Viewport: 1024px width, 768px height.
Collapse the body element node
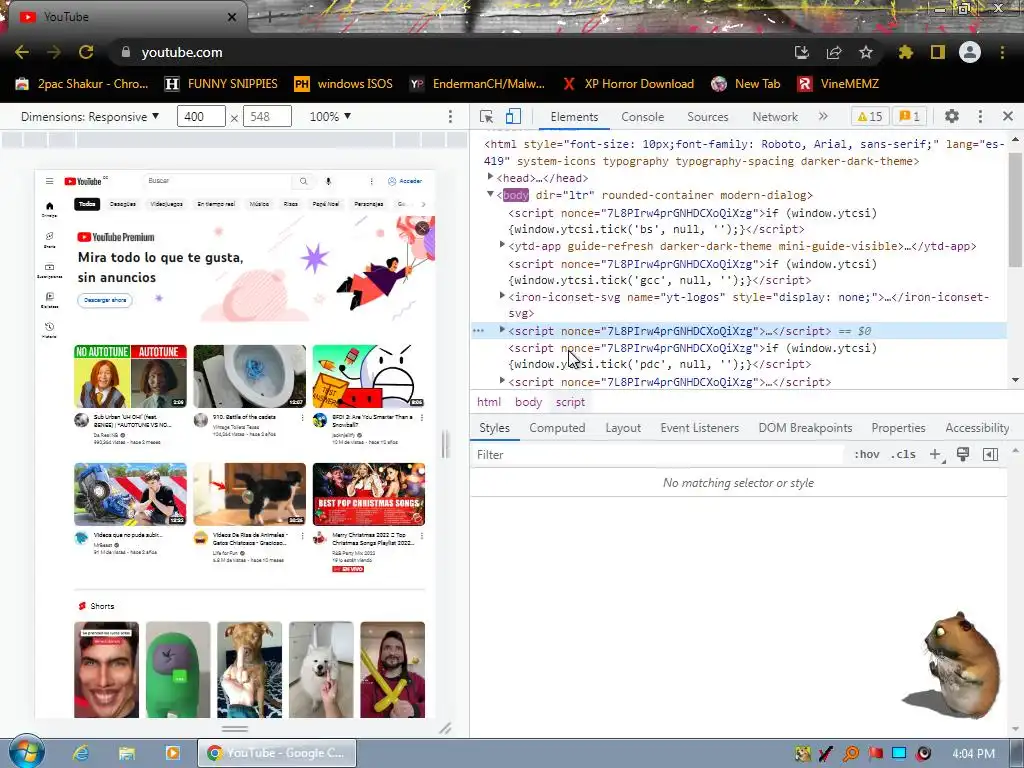tap(490, 194)
